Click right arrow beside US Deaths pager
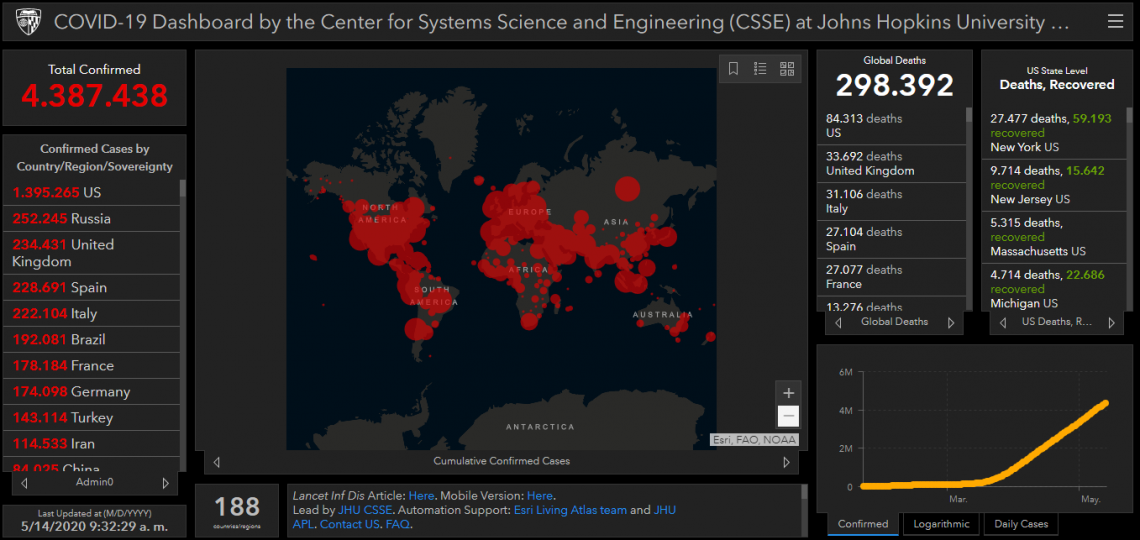The width and height of the screenshot is (1140, 540). click(1111, 322)
